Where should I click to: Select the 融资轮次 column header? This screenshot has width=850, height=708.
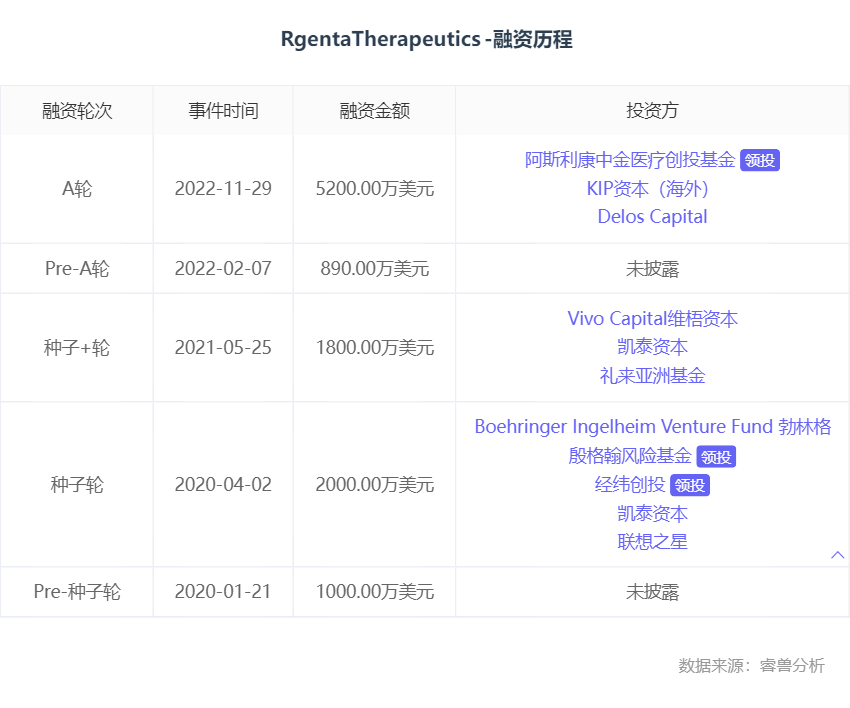[x=77, y=111]
